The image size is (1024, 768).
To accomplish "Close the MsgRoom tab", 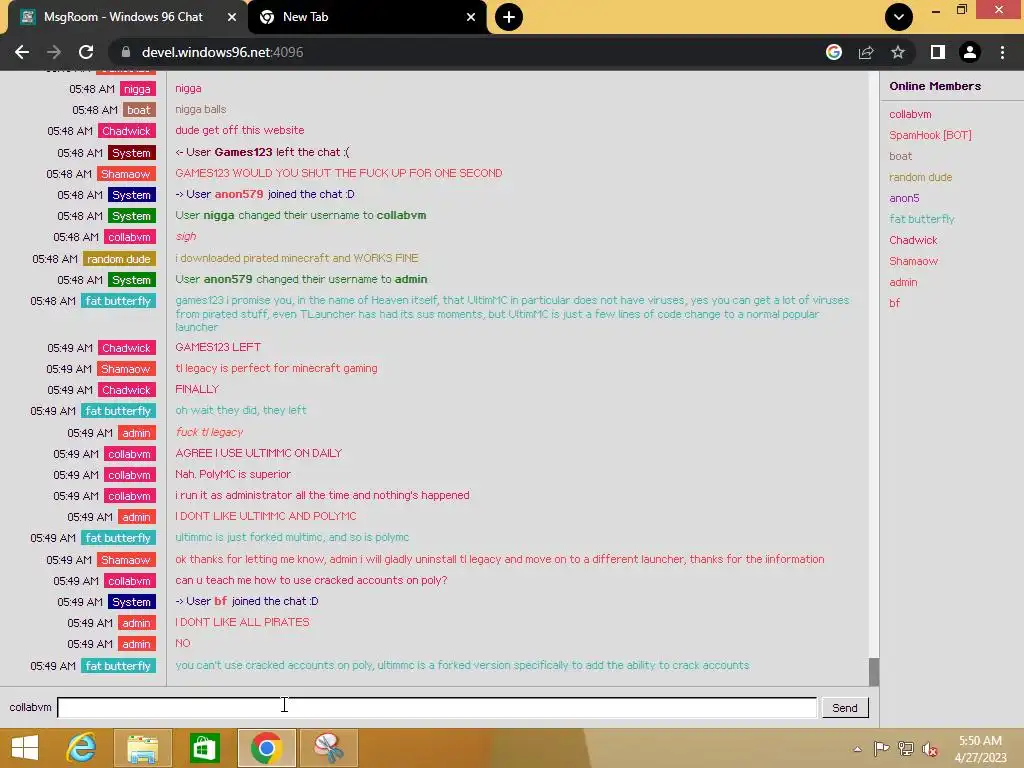I will 232,17.
